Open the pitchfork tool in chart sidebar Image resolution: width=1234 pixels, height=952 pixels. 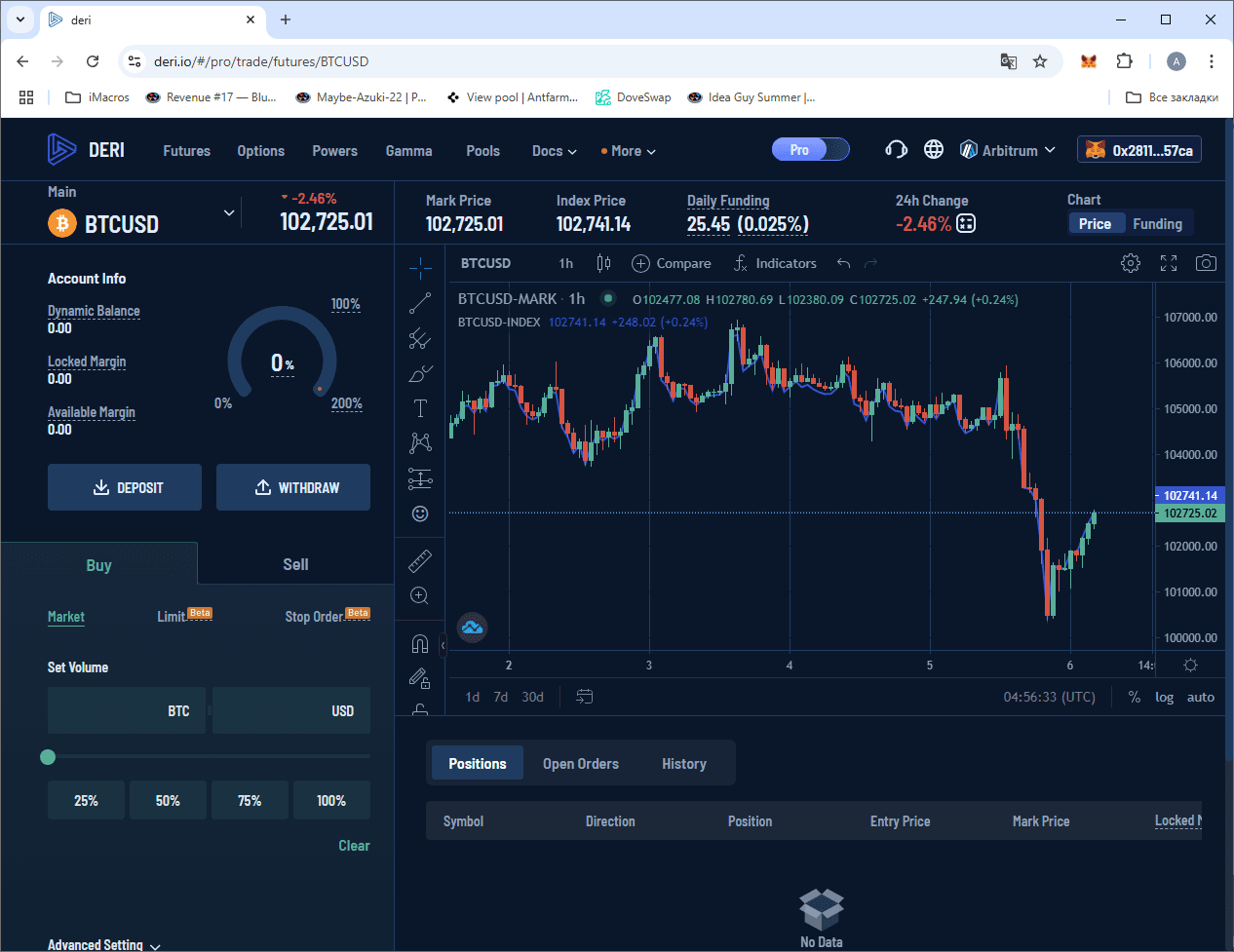420,338
